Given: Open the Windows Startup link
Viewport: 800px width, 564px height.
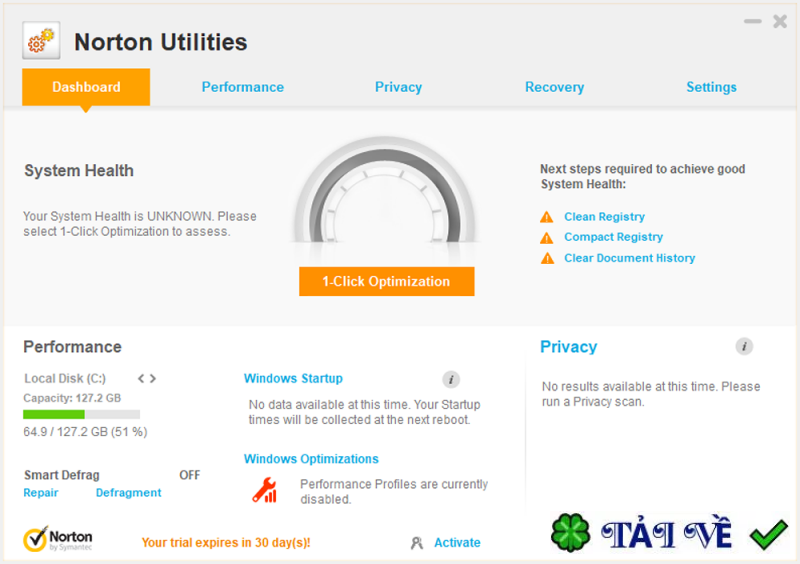Looking at the screenshot, I should point(293,379).
